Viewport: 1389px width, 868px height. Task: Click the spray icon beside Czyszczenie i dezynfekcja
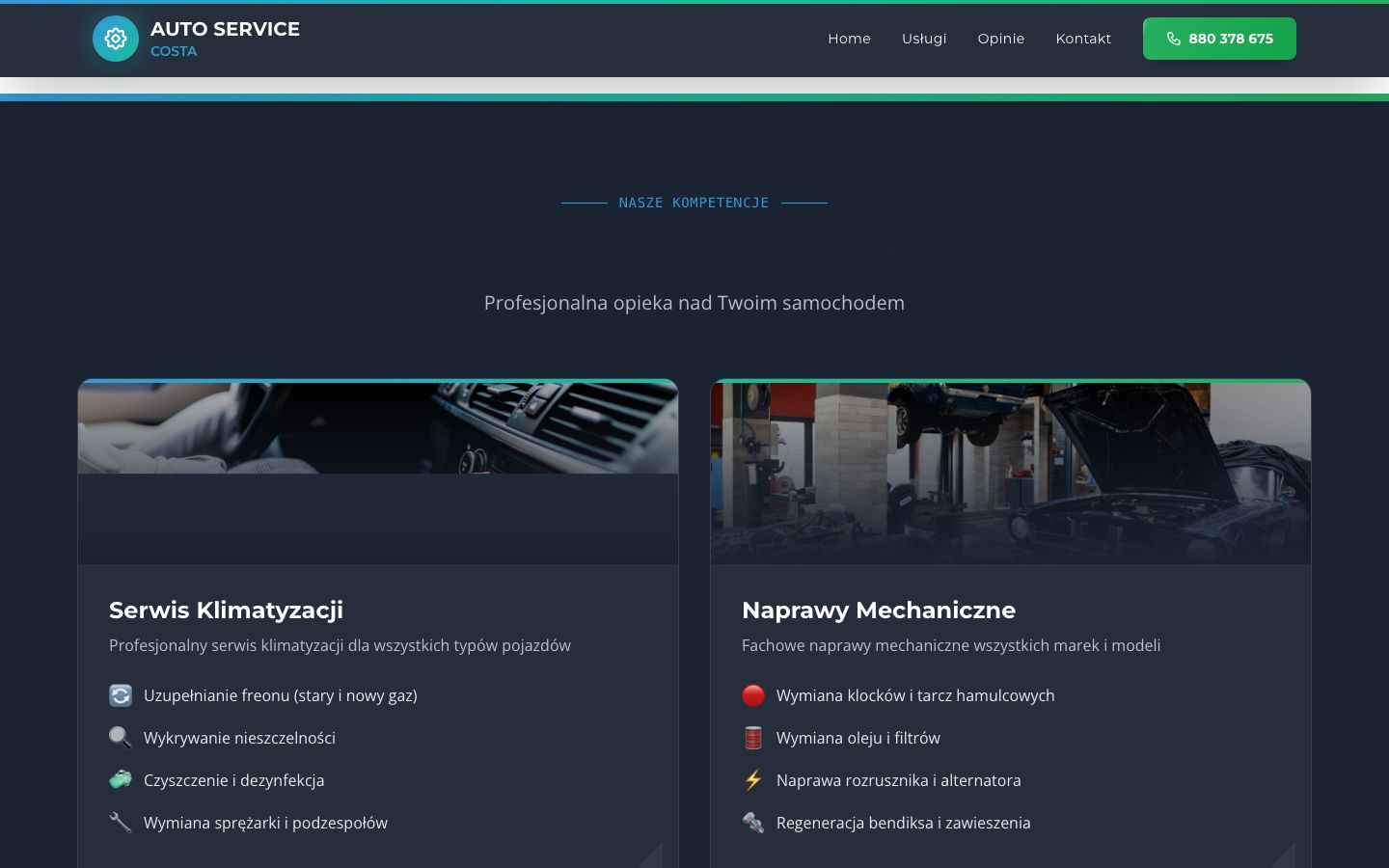coord(121,780)
